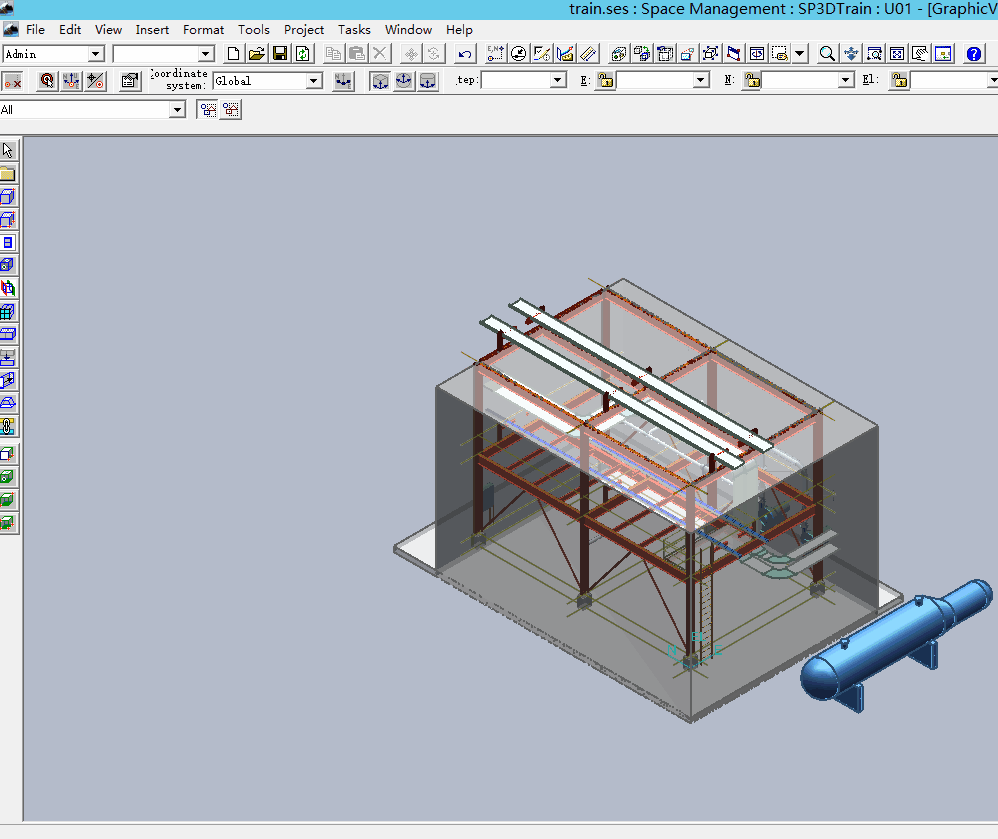Open the Admin permission group dropdown
The width and height of the screenshot is (998, 839).
(x=96, y=54)
